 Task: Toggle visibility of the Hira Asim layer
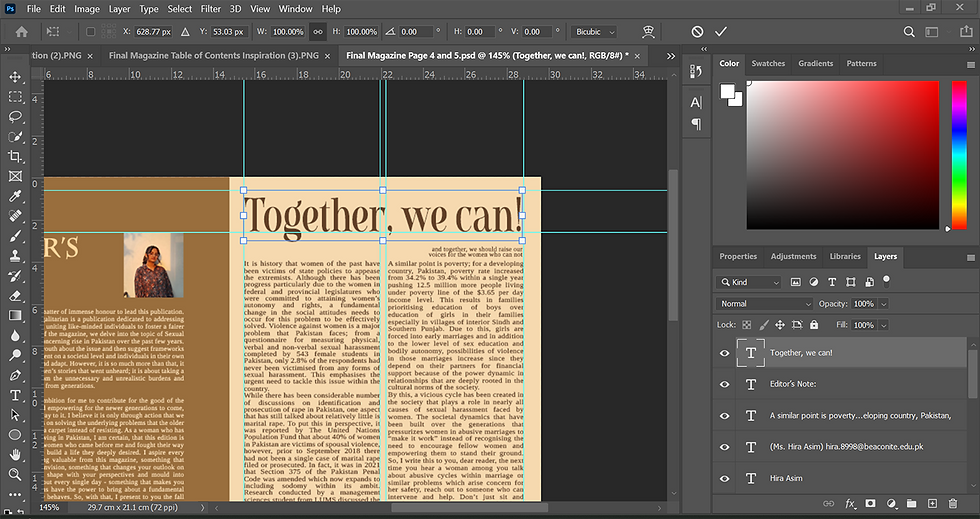[x=725, y=478]
